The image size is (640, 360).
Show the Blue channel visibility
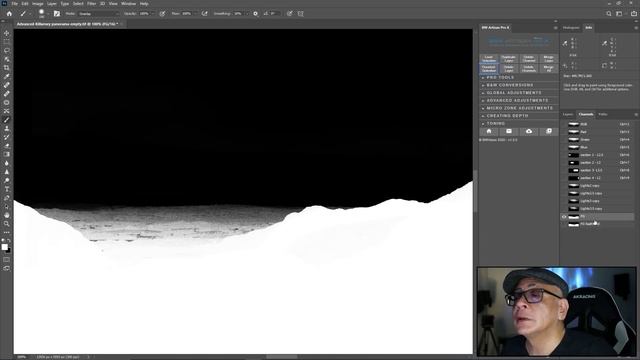tap(564, 147)
